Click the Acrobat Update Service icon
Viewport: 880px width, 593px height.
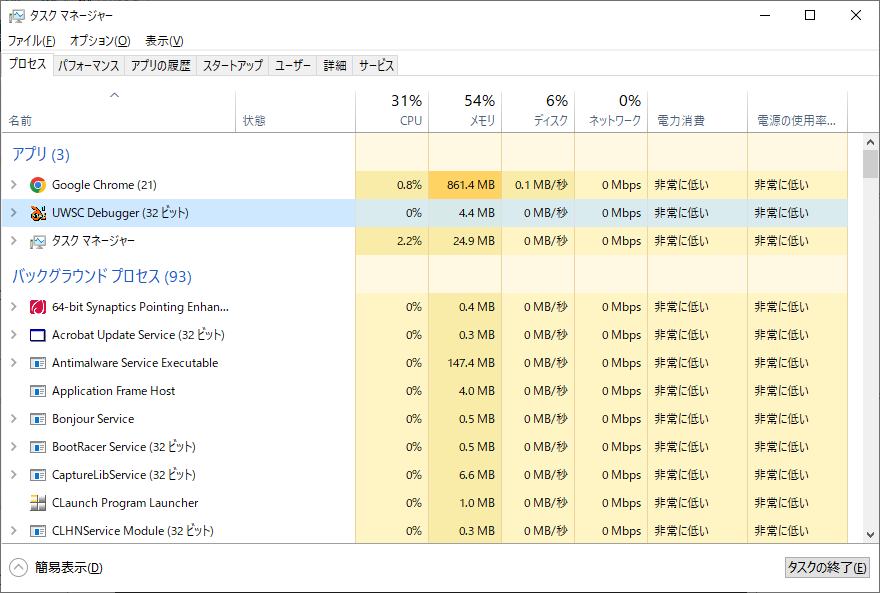[x=38, y=335]
